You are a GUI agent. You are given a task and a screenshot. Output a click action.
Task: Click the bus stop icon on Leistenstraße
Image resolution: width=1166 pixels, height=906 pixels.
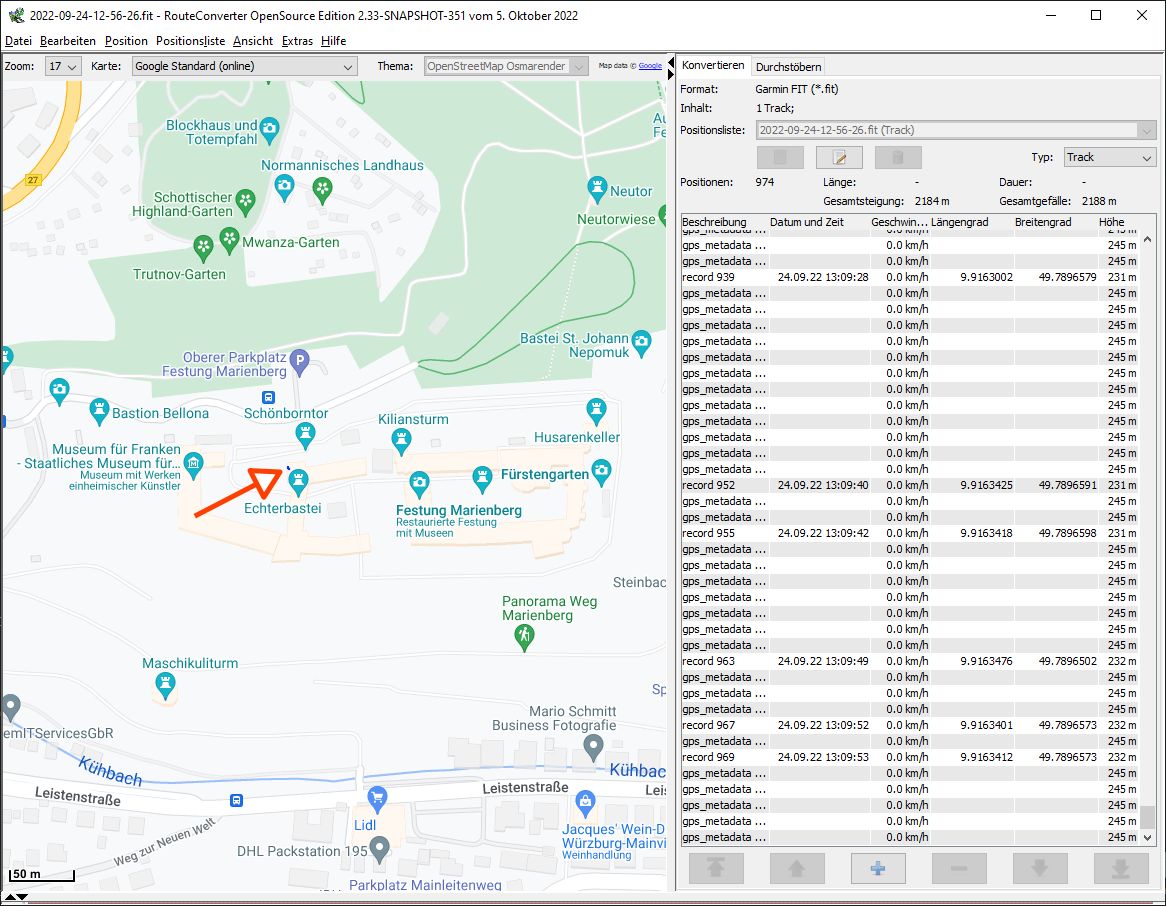(236, 800)
